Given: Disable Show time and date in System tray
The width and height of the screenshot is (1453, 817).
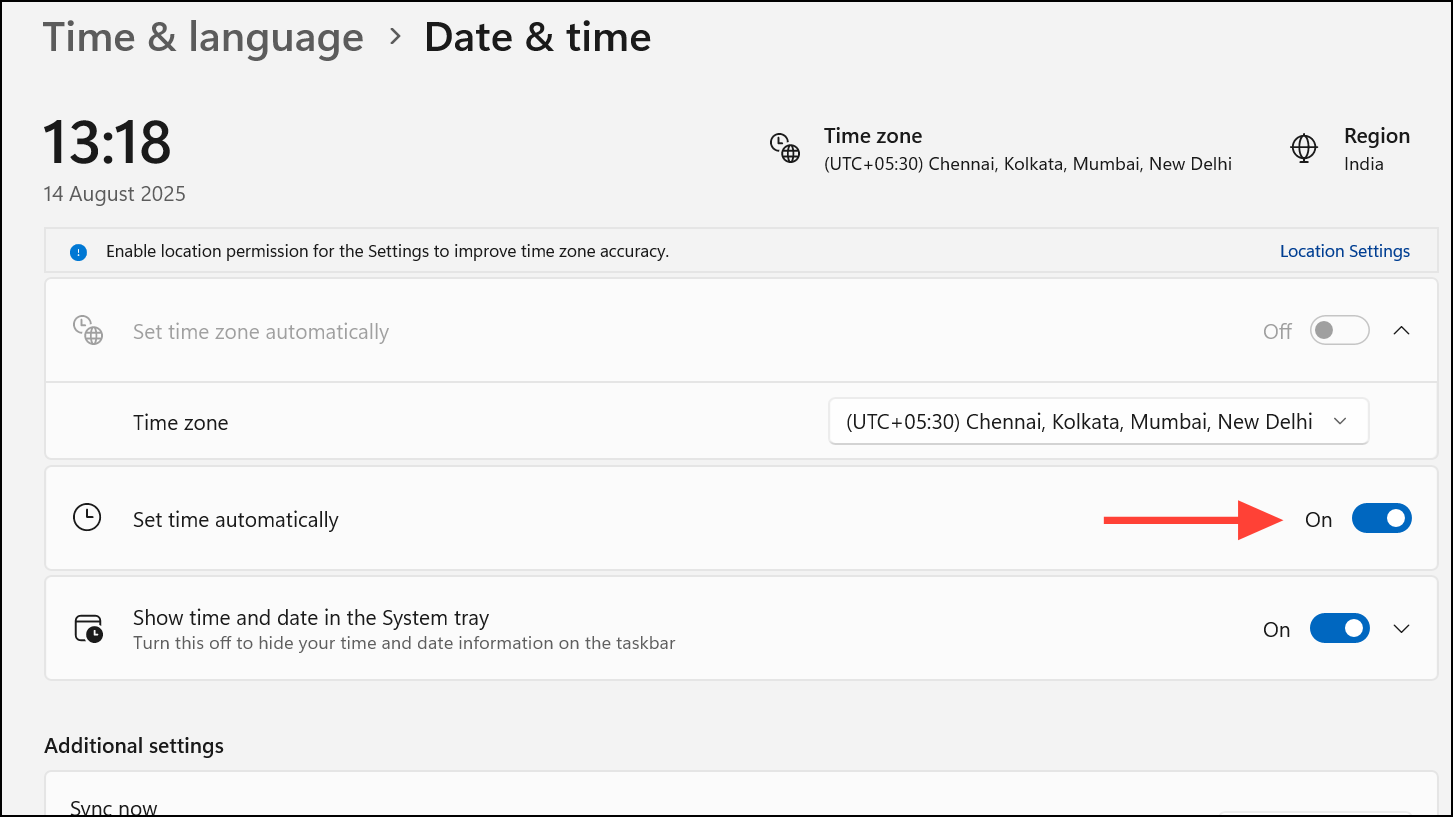Looking at the screenshot, I should coord(1339,629).
